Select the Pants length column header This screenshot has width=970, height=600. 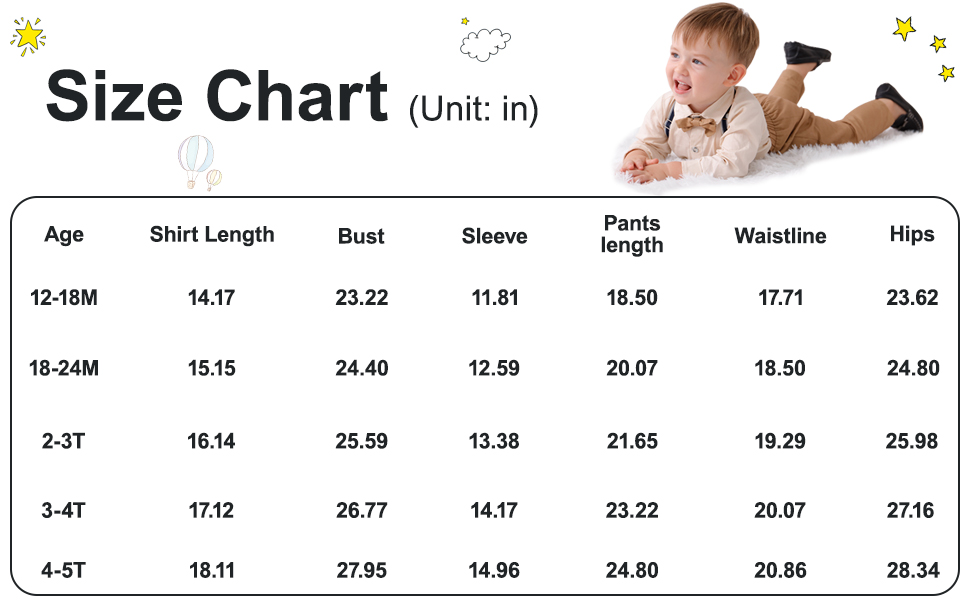pos(632,234)
